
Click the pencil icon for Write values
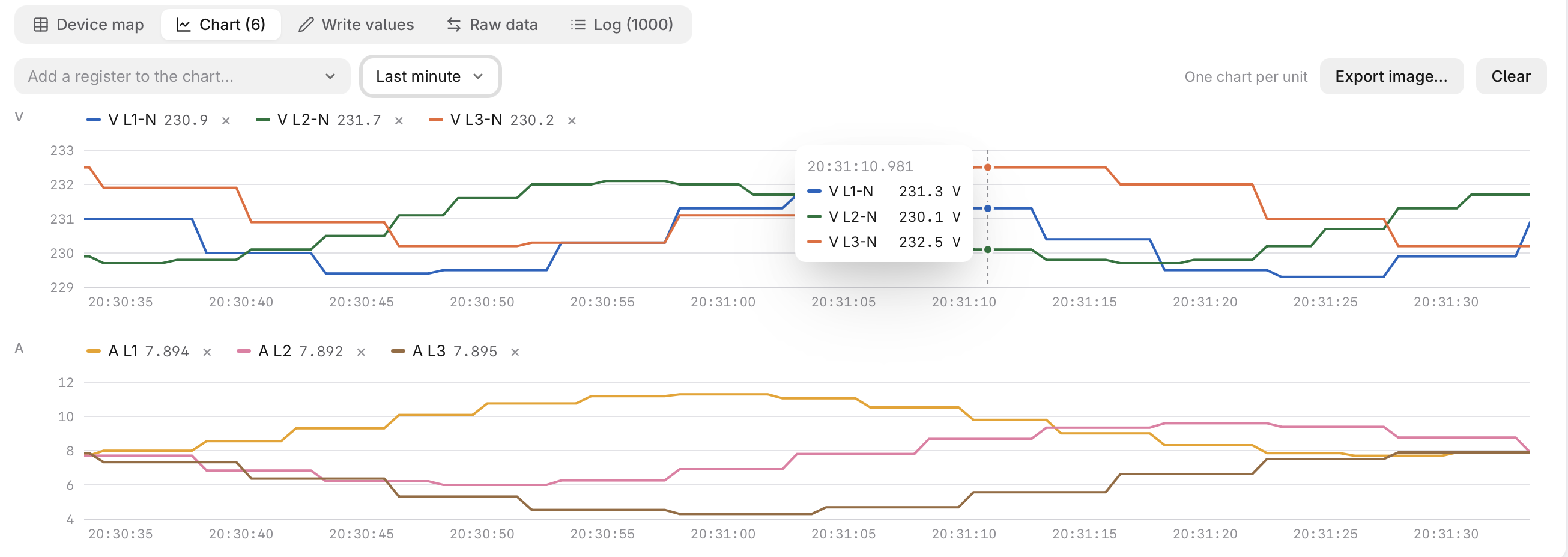306,25
